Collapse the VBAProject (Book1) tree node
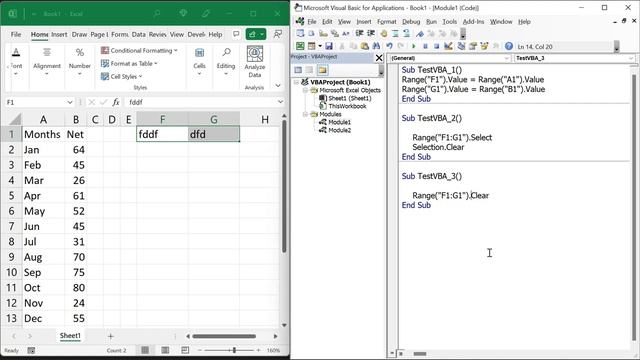 coord(296,82)
